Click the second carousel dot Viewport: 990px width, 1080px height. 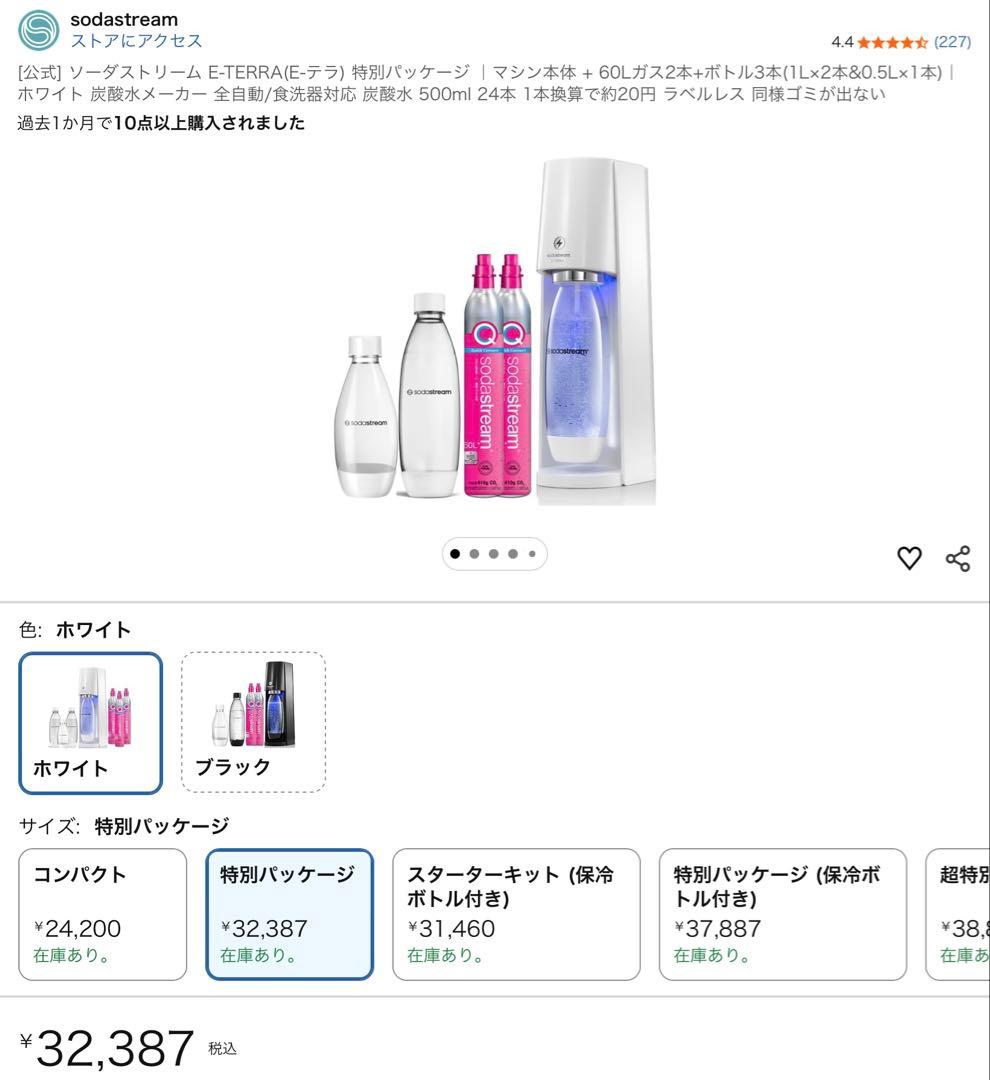coord(474,553)
